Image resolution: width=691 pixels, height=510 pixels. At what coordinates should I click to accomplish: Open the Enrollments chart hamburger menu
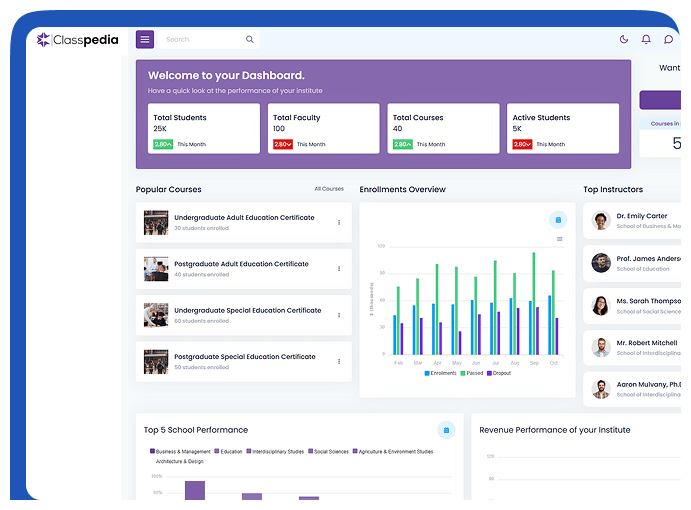coord(560,239)
